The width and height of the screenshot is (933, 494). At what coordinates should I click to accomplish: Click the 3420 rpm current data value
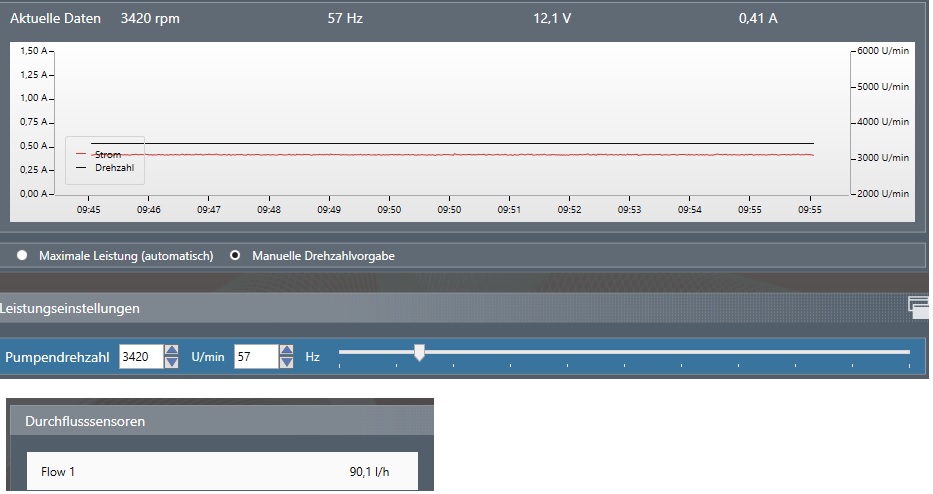click(150, 18)
